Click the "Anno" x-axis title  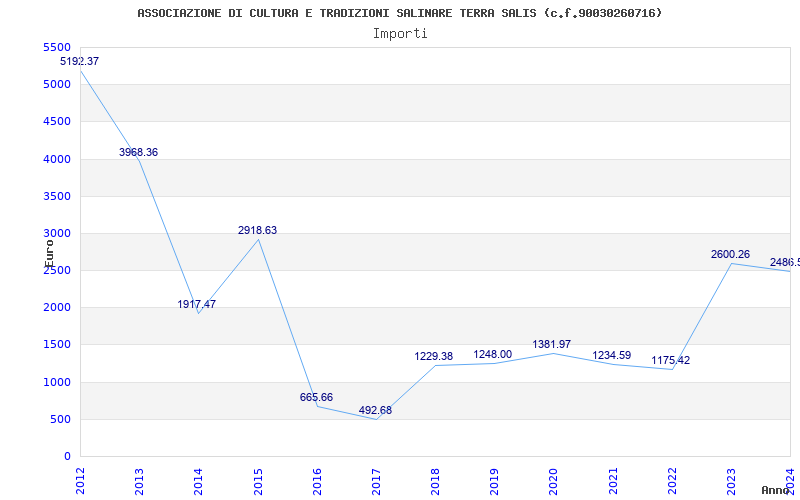pos(776,490)
